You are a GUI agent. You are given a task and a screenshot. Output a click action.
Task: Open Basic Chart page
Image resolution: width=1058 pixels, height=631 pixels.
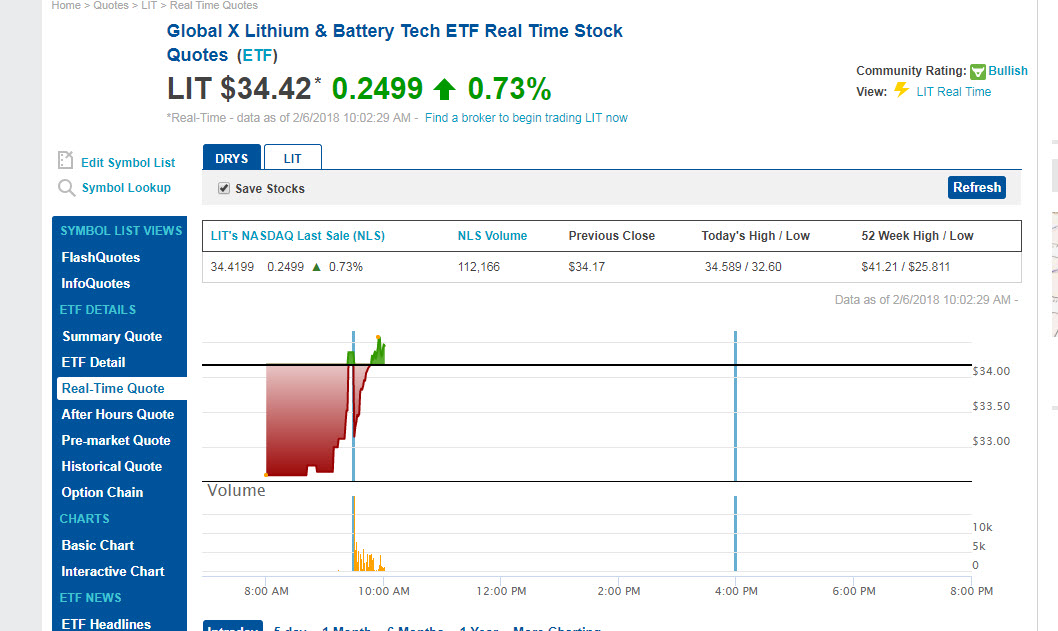[x=98, y=545]
